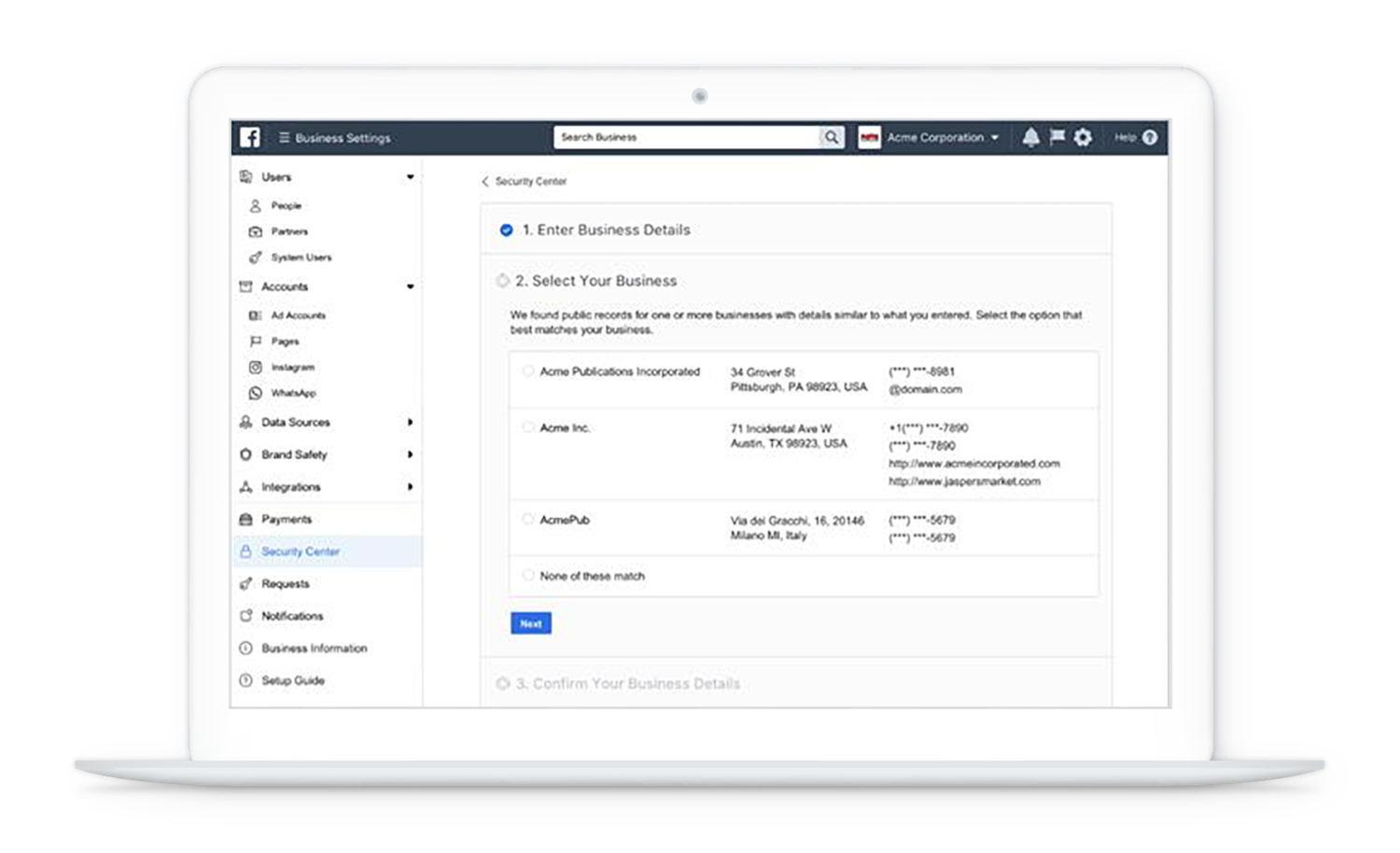1400x853 pixels.
Task: Click the Security Center lock icon
Action: coord(245,552)
